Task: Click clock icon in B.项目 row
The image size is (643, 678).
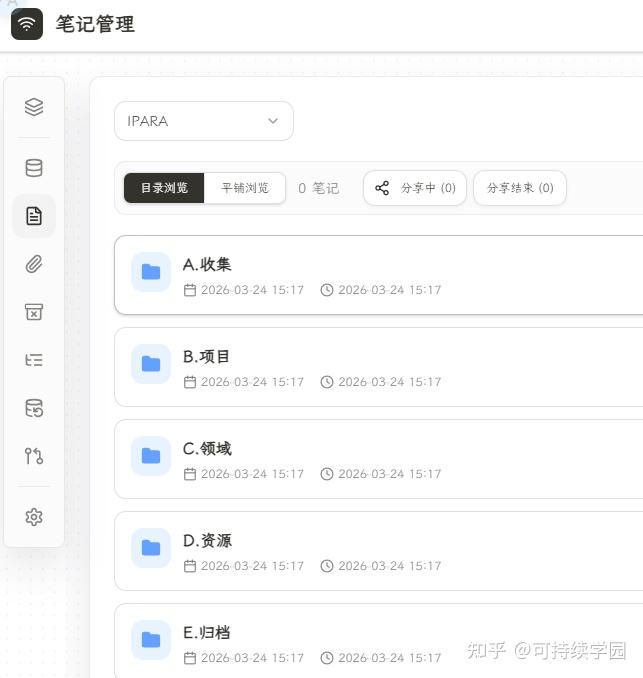Action: click(327, 382)
